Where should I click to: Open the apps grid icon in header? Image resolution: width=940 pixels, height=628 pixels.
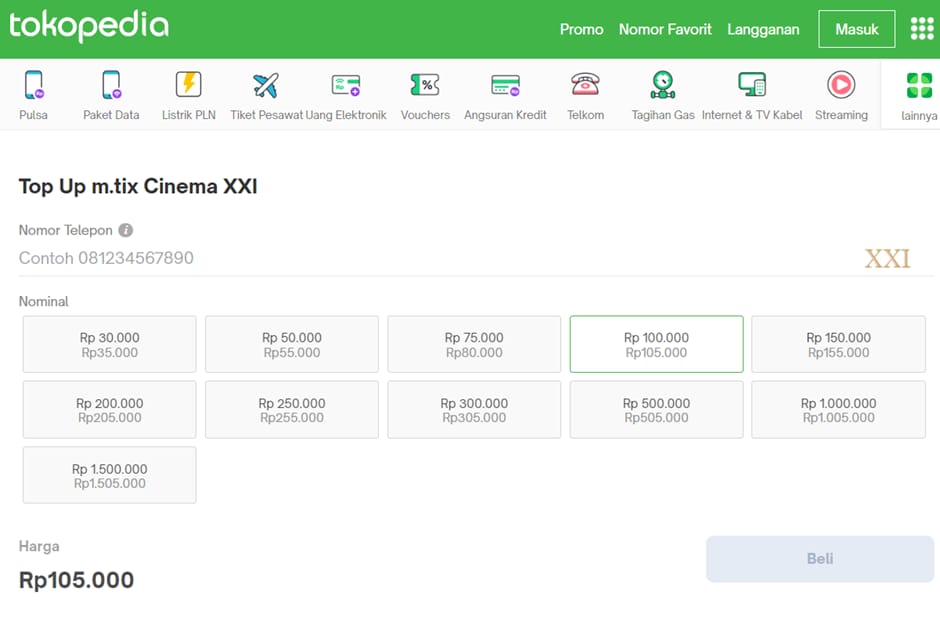click(x=922, y=29)
